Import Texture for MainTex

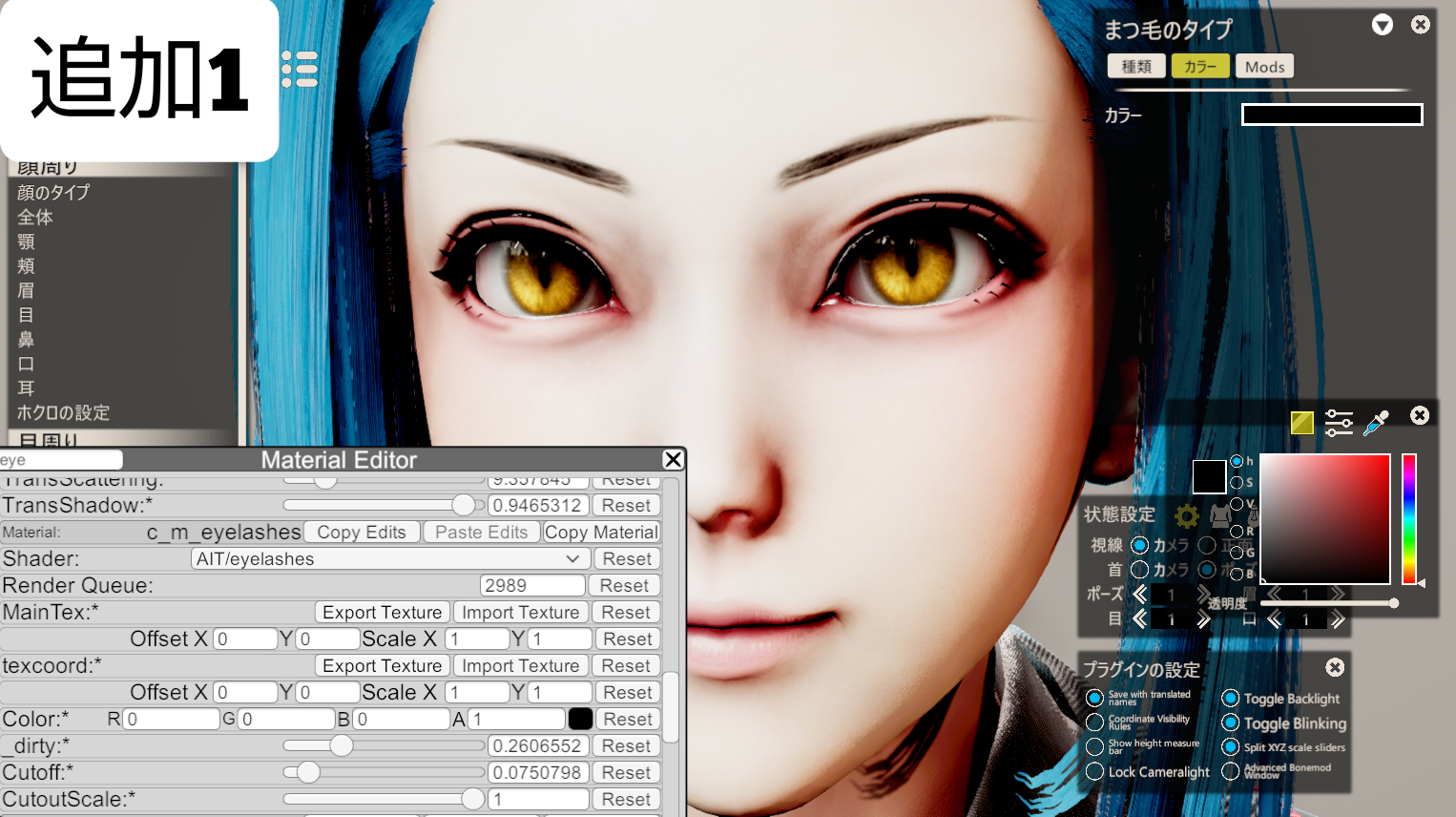[x=521, y=613]
